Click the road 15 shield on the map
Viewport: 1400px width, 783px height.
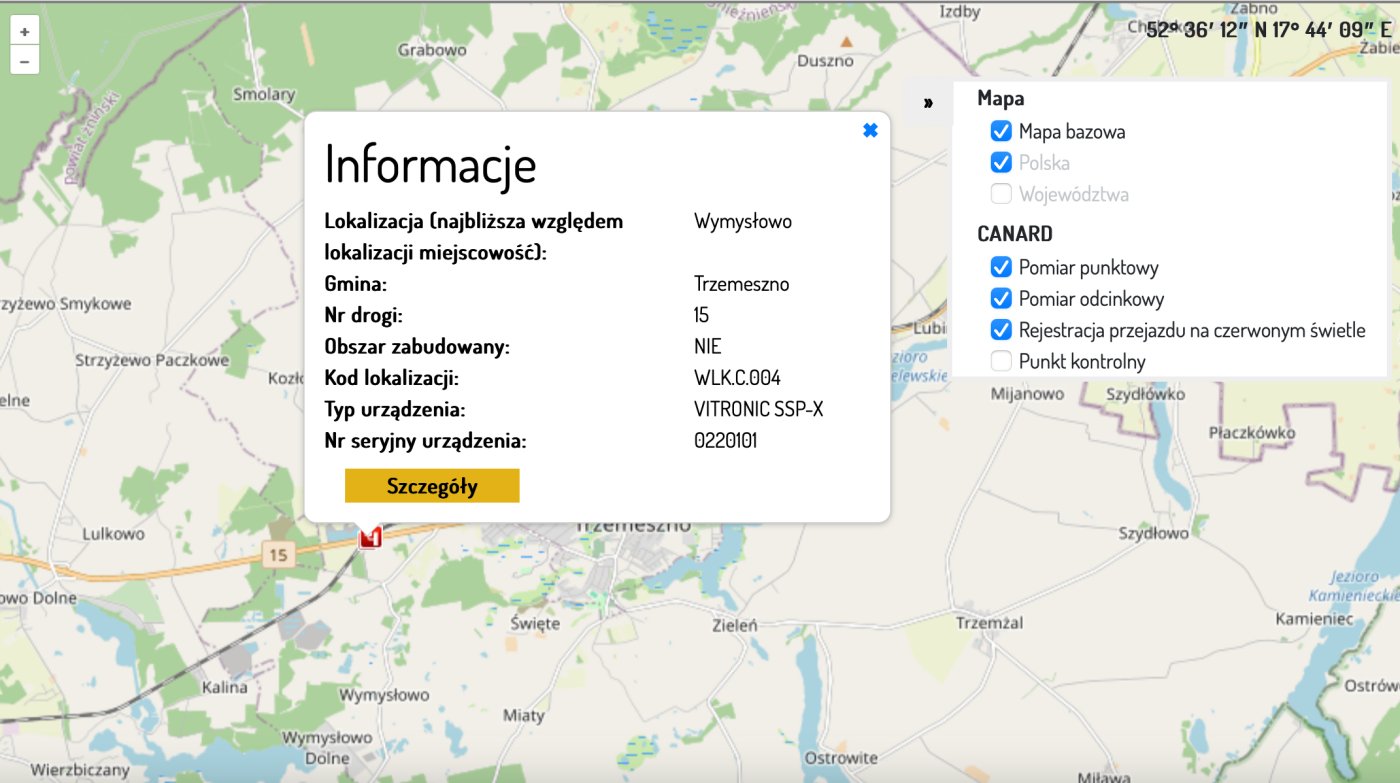click(x=277, y=554)
